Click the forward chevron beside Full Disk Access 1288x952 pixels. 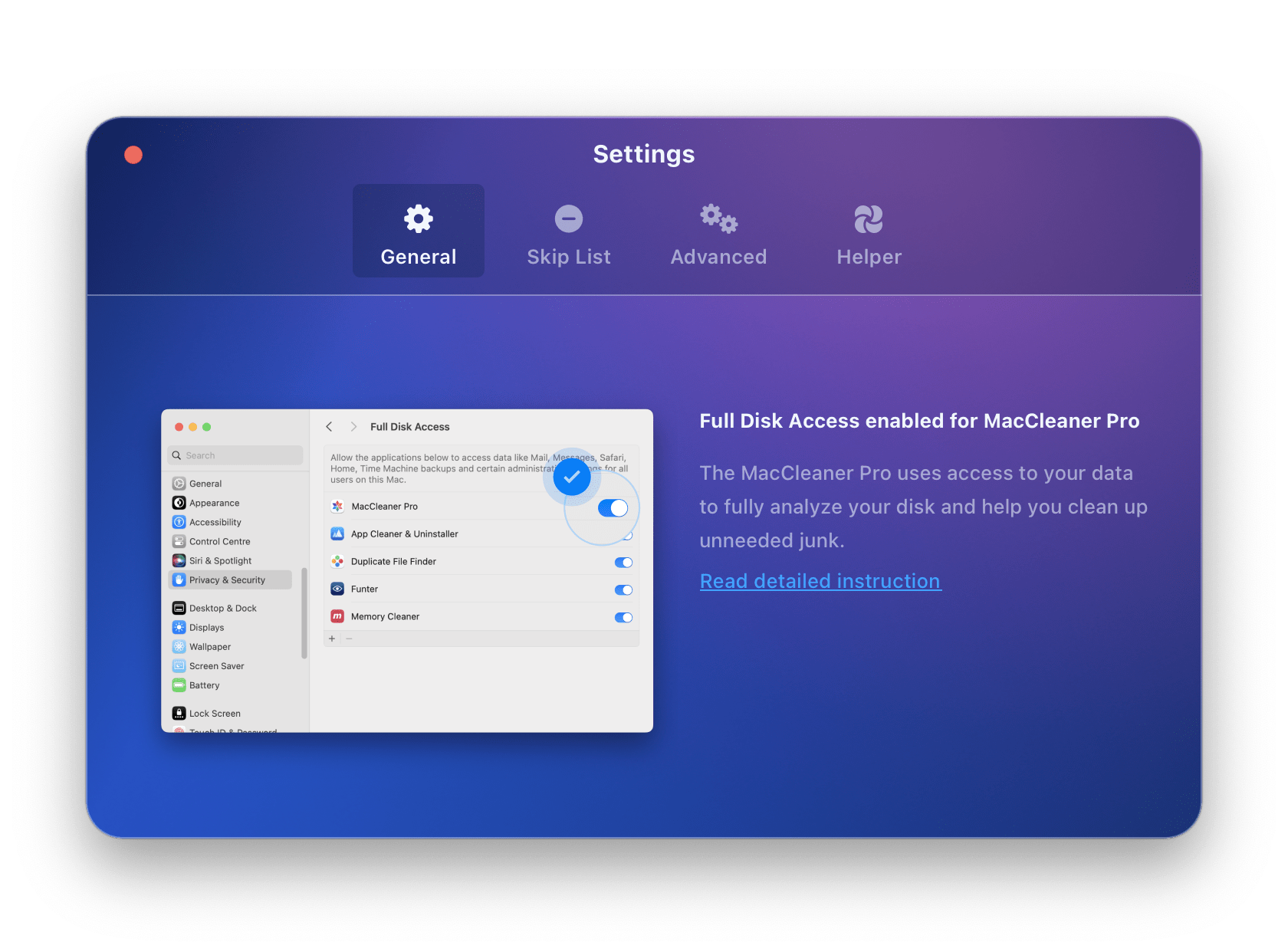[353, 427]
